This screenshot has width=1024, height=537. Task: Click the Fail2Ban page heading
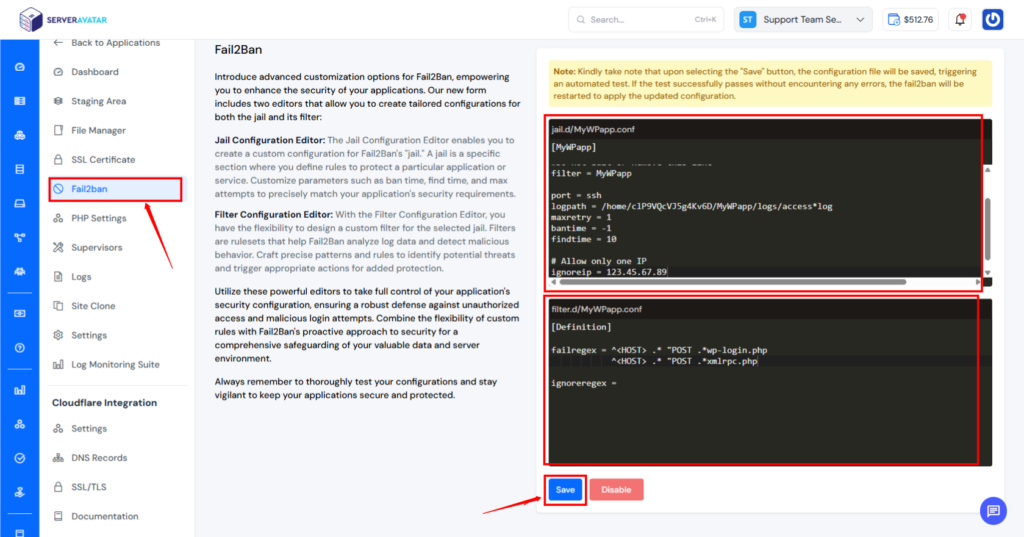point(238,50)
